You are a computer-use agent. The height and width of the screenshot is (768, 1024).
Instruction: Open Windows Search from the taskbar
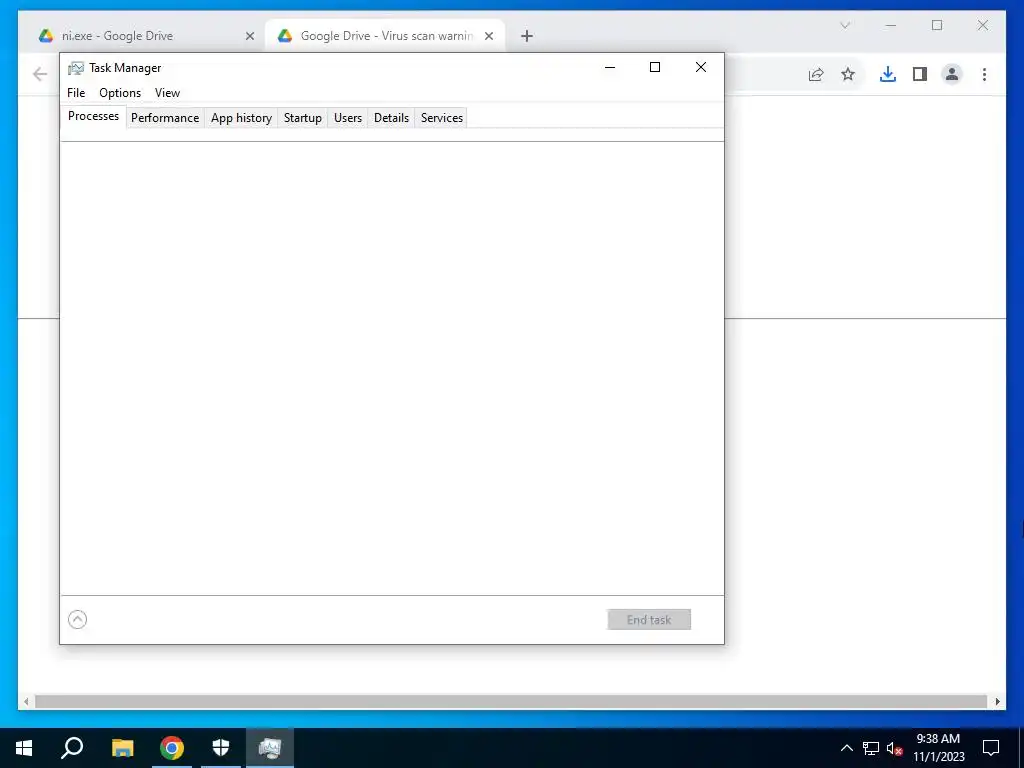pos(72,748)
